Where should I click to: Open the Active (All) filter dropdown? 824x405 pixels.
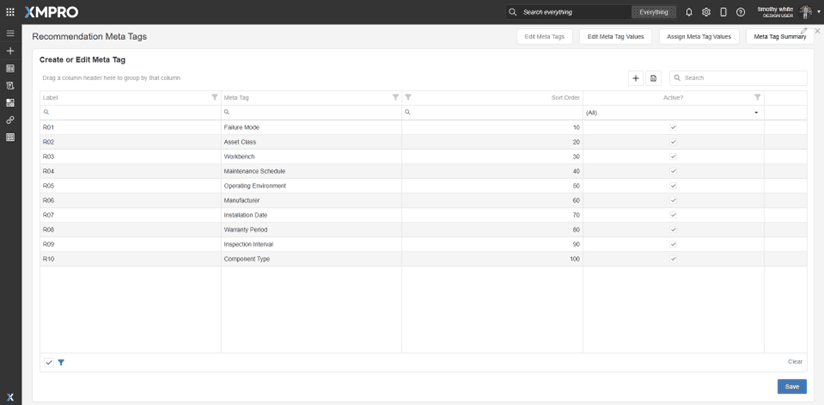click(756, 113)
